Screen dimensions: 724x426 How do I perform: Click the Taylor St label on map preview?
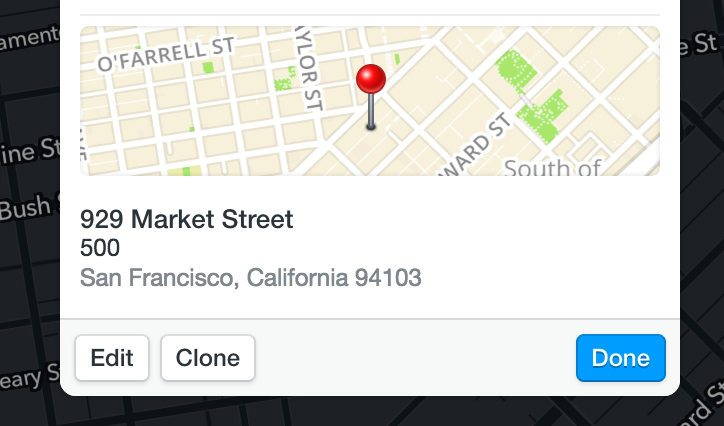308,69
